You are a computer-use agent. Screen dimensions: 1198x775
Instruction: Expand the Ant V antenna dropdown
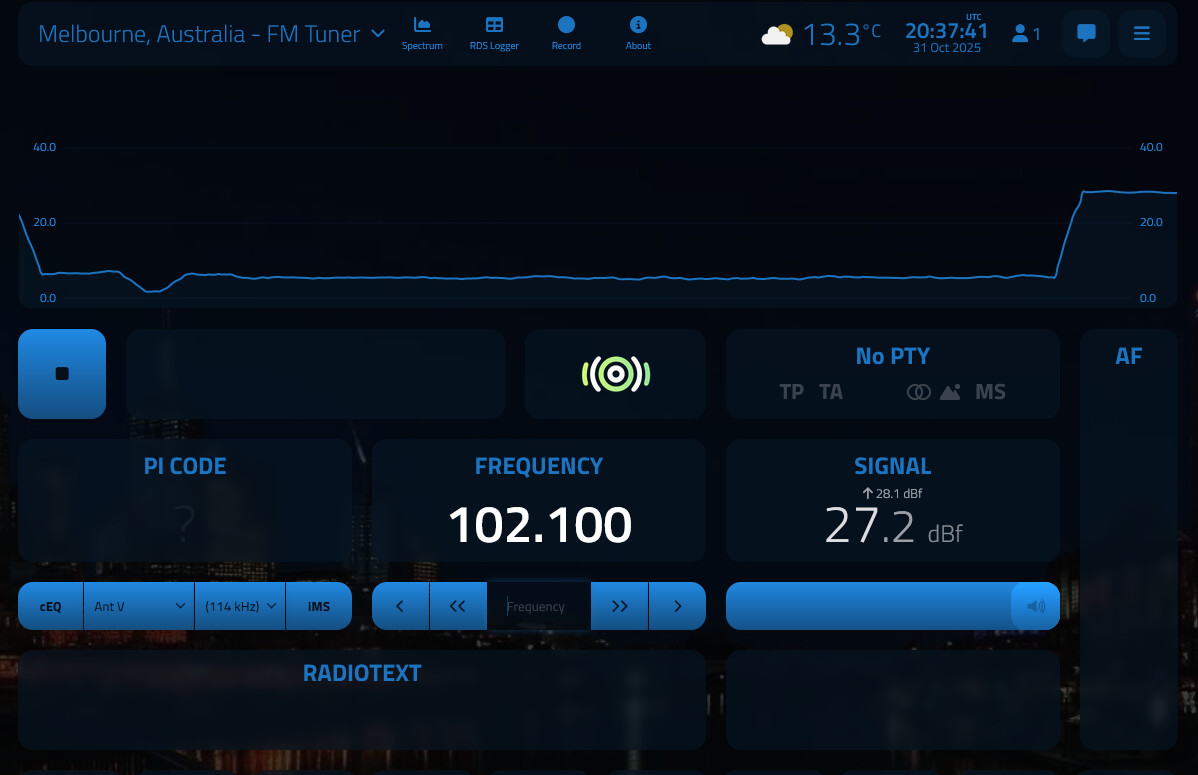pyautogui.click(x=140, y=606)
